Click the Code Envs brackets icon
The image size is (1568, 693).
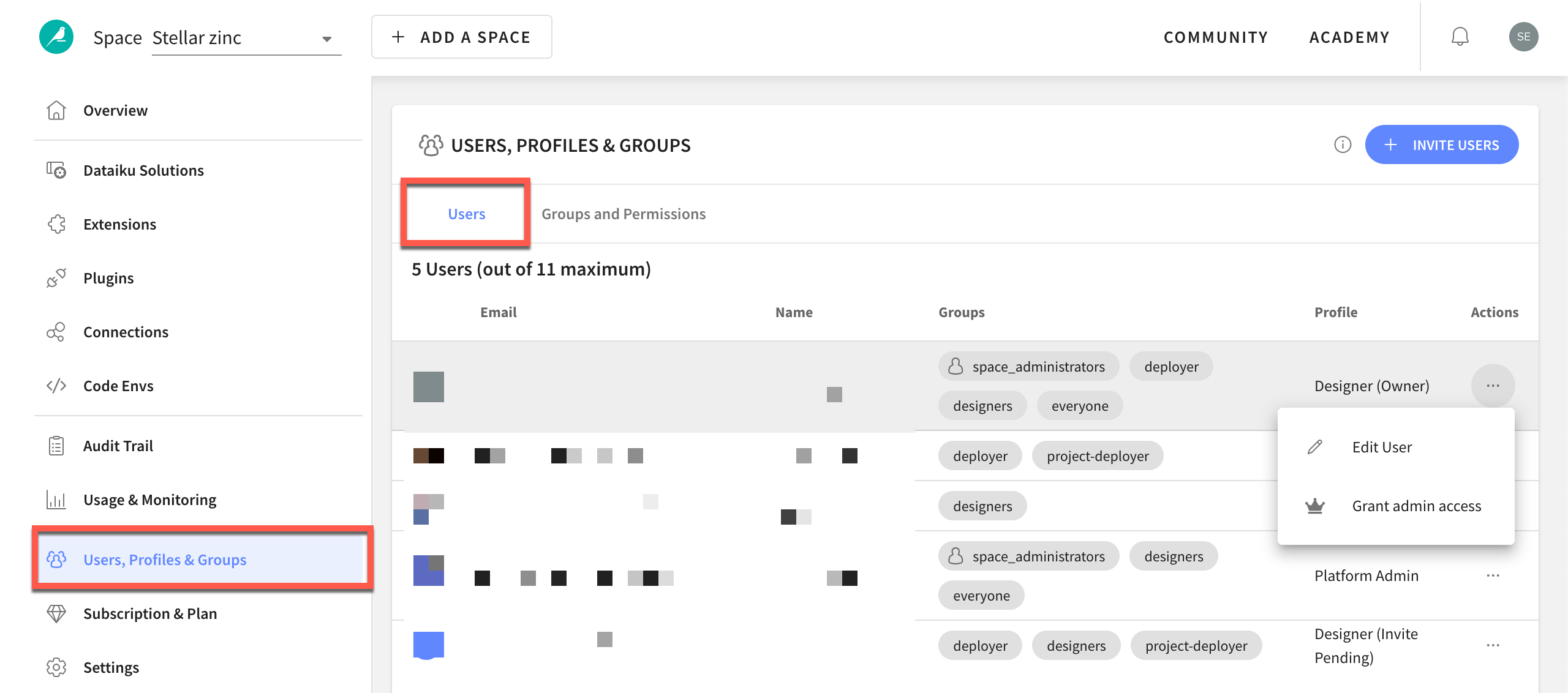click(x=56, y=386)
